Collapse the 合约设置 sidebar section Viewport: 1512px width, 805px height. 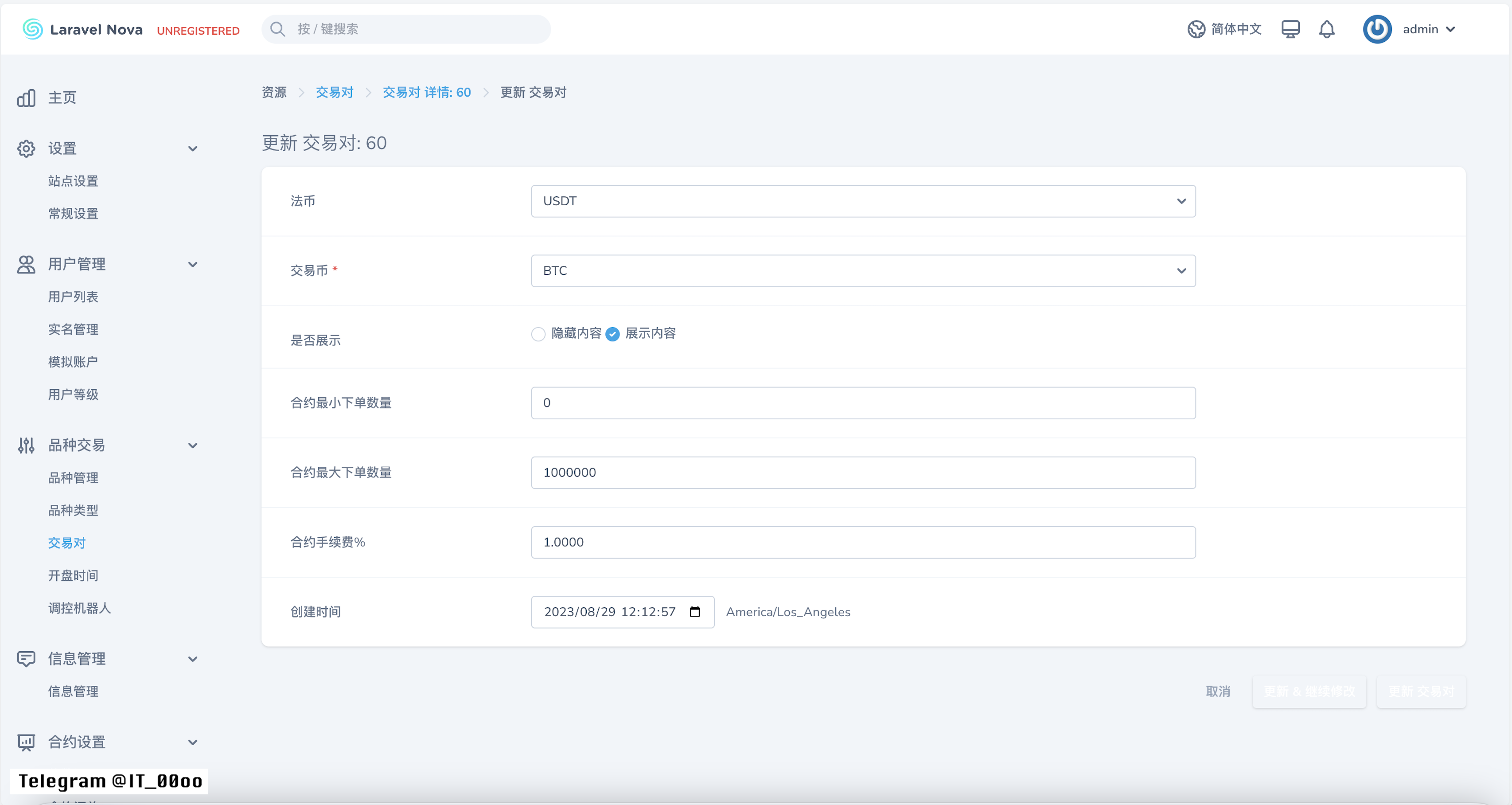pyautogui.click(x=192, y=742)
